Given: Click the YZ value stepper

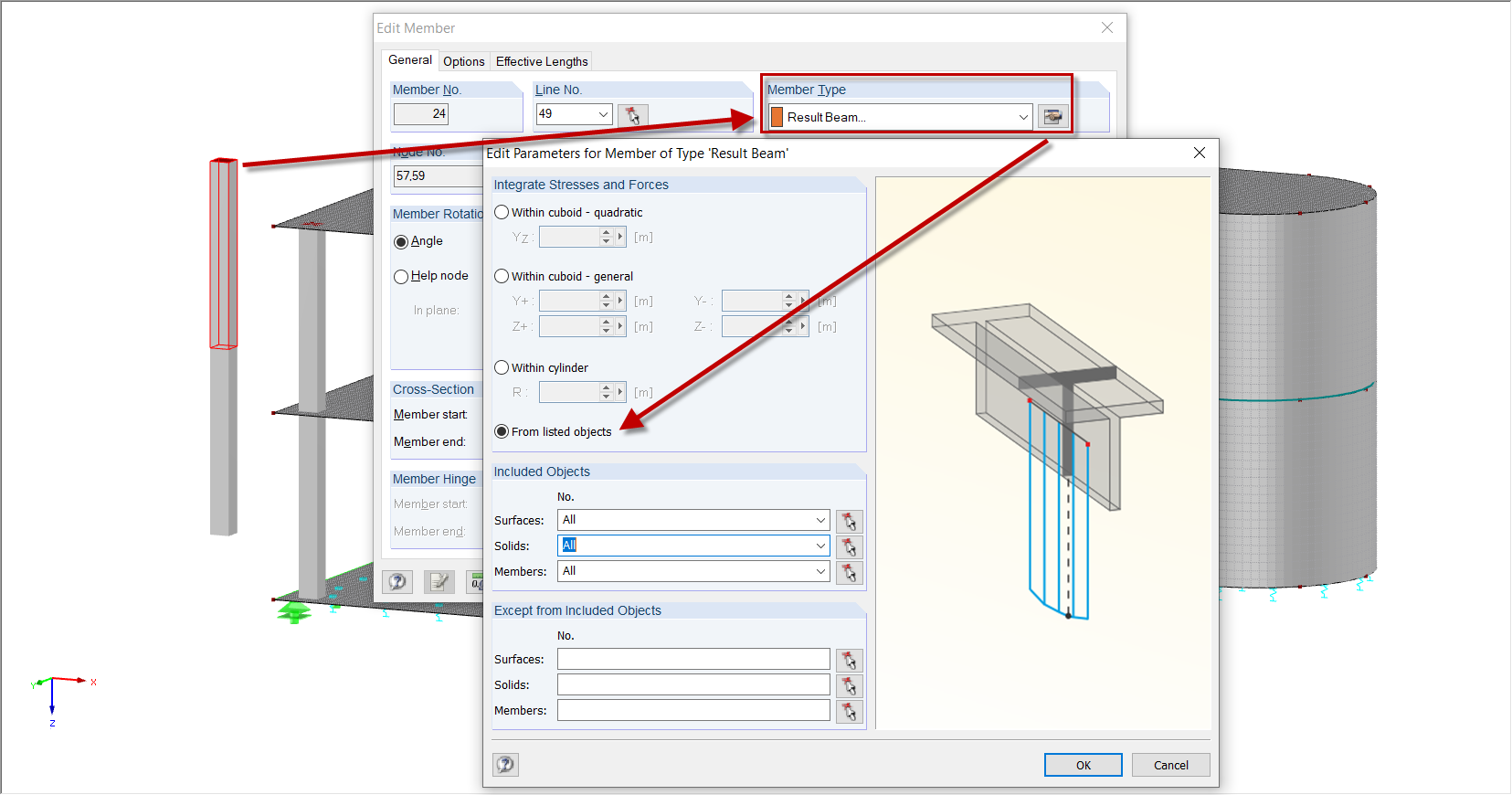Looking at the screenshot, I should click(x=606, y=237).
